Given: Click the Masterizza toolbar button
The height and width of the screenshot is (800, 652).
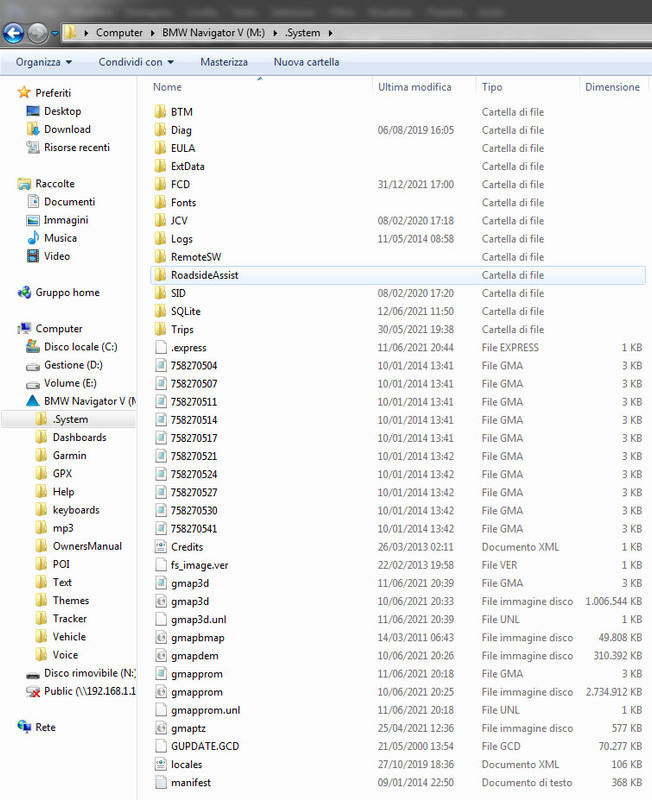Looking at the screenshot, I should (224, 62).
